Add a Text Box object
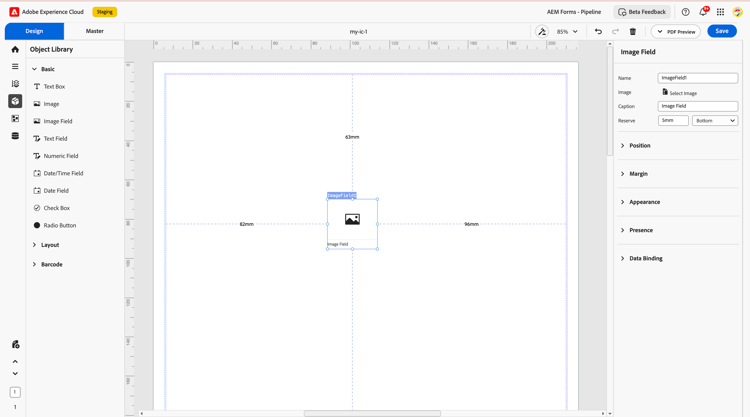 coord(49,87)
